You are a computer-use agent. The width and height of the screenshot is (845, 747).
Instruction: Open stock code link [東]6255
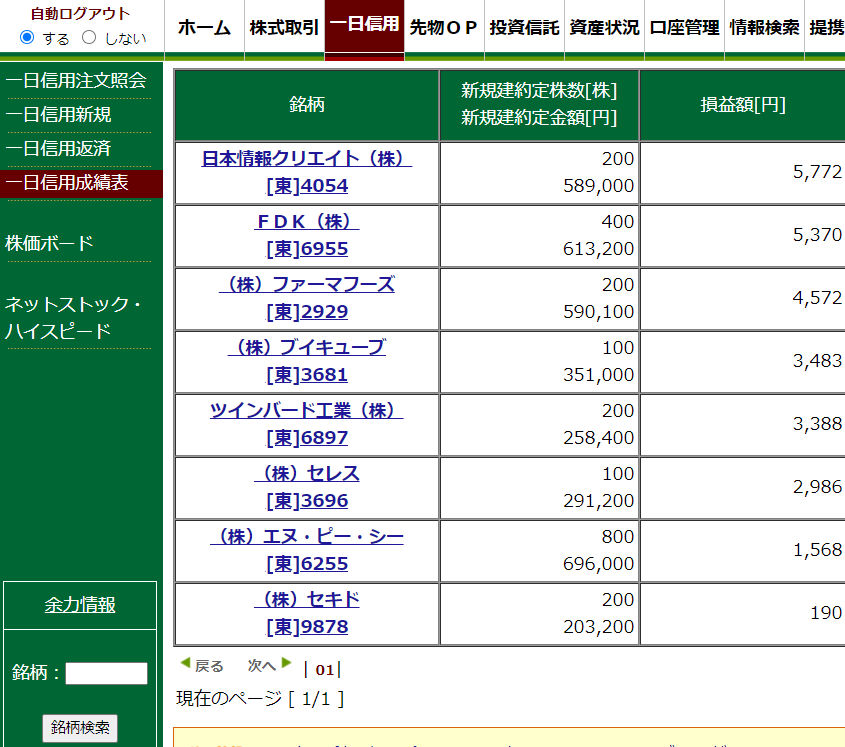307,564
